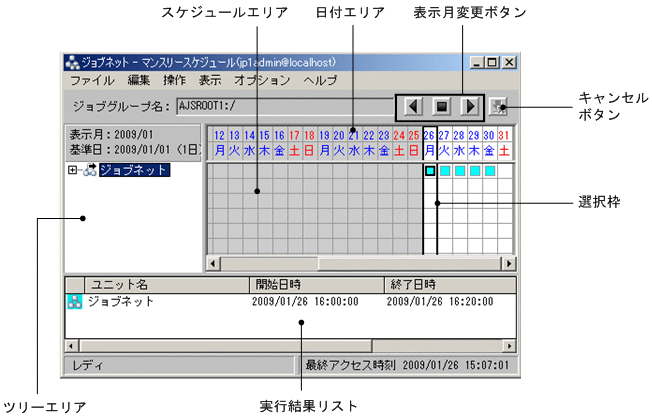Image resolution: width=652 pixels, height=419 pixels.
Task: Click the ジョブグループ名 field AJSROOT1:/
Action: coord(285,107)
